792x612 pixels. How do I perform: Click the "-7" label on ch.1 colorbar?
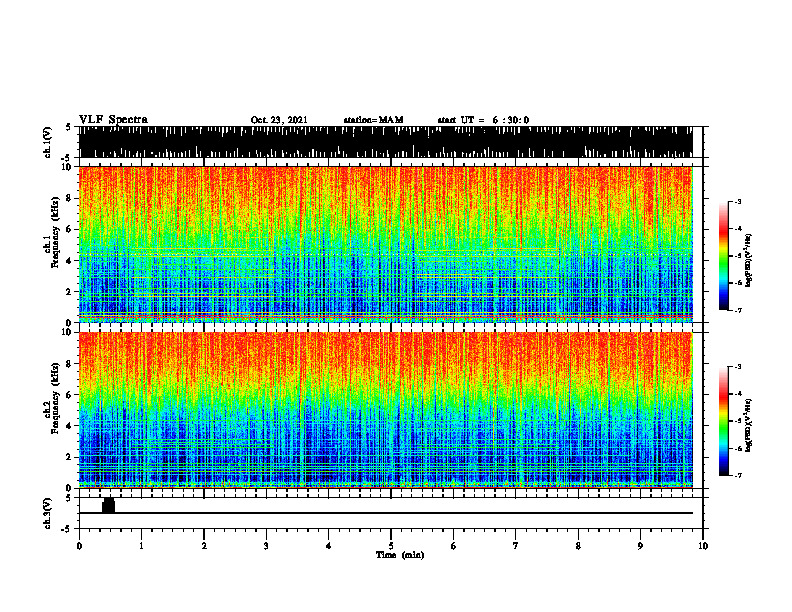737,310
